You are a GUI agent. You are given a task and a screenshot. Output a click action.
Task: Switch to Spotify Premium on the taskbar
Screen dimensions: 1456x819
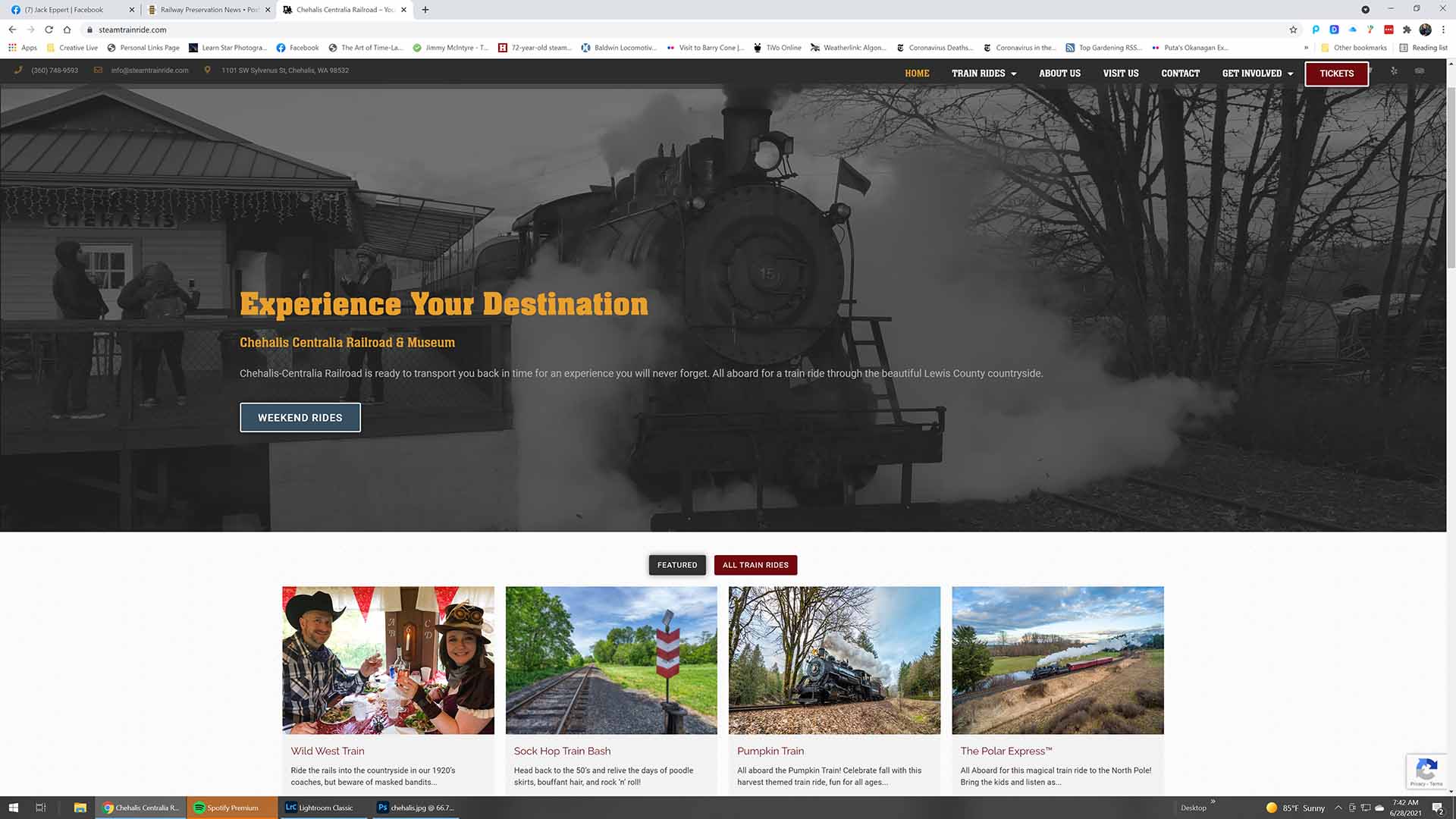pos(232,808)
